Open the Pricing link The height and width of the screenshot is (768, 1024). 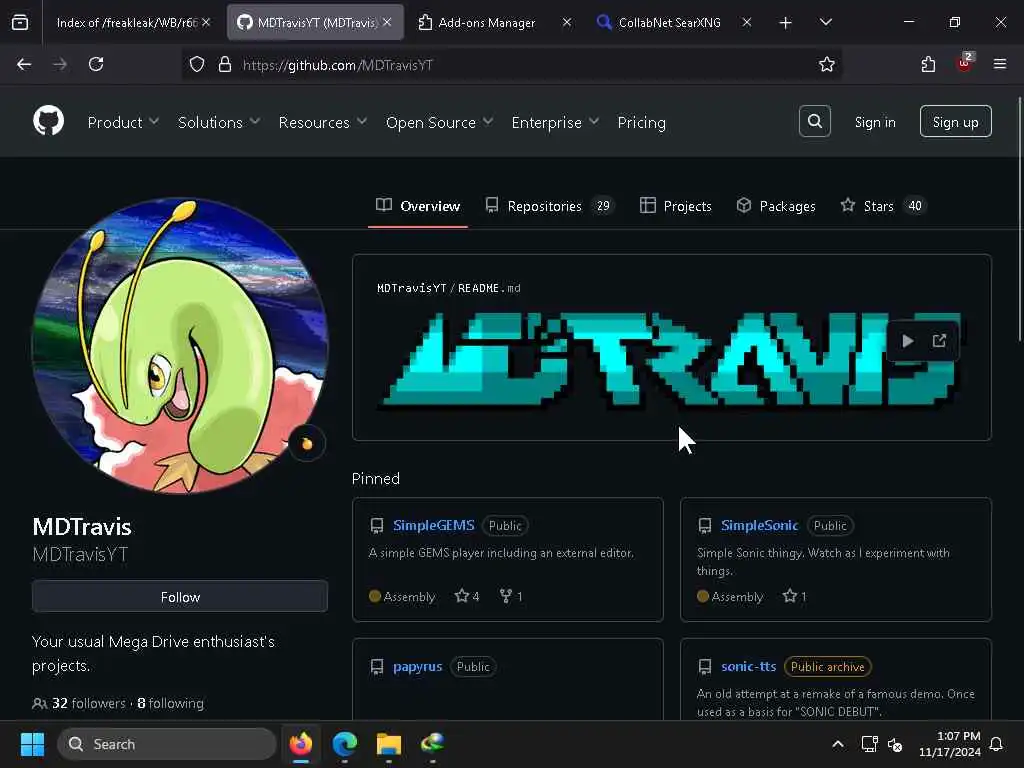click(x=641, y=122)
